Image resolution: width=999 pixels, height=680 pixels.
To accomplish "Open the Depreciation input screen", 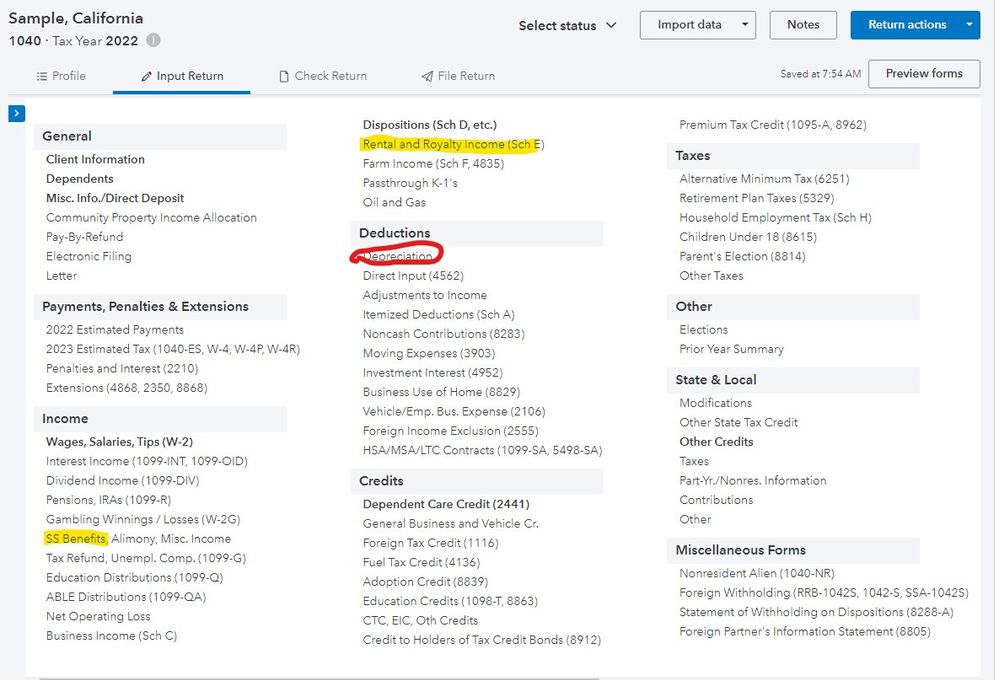I will click(x=398, y=257).
